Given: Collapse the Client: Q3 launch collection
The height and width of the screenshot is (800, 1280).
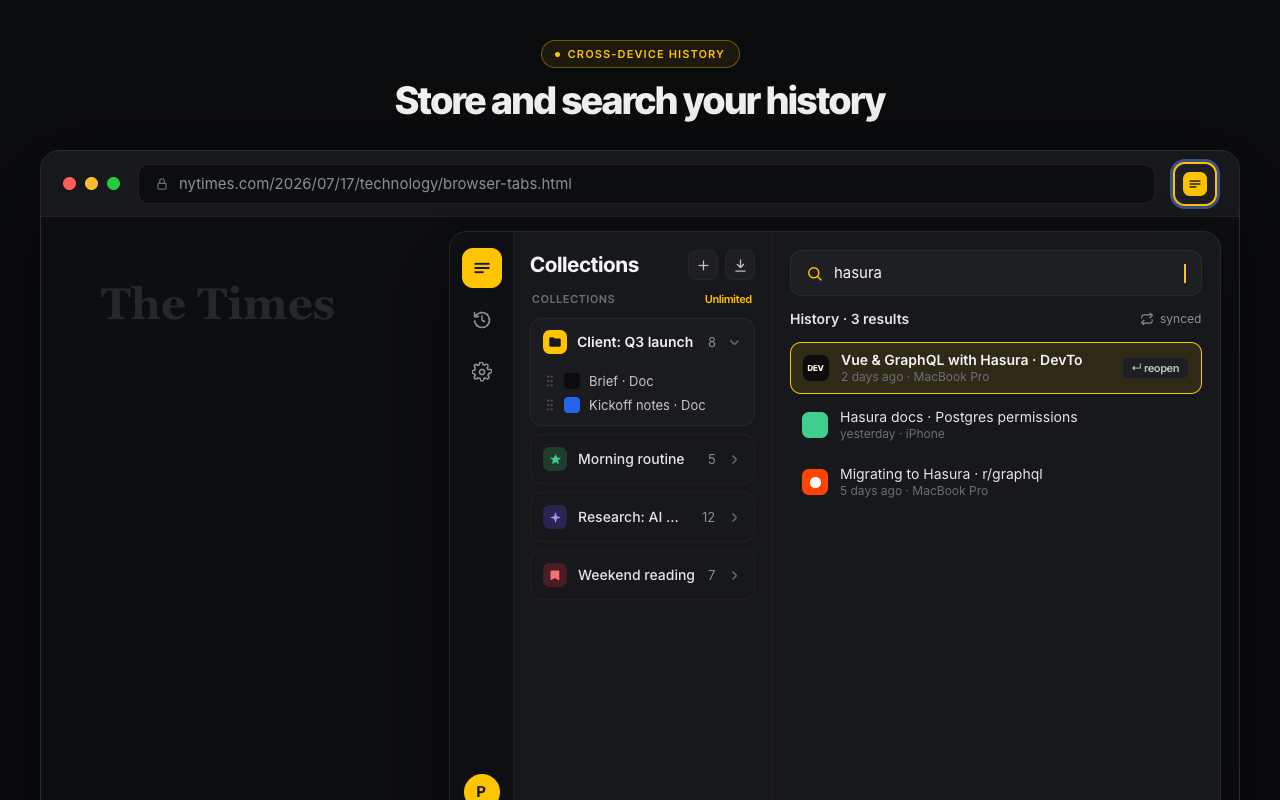Looking at the screenshot, I should coord(734,342).
